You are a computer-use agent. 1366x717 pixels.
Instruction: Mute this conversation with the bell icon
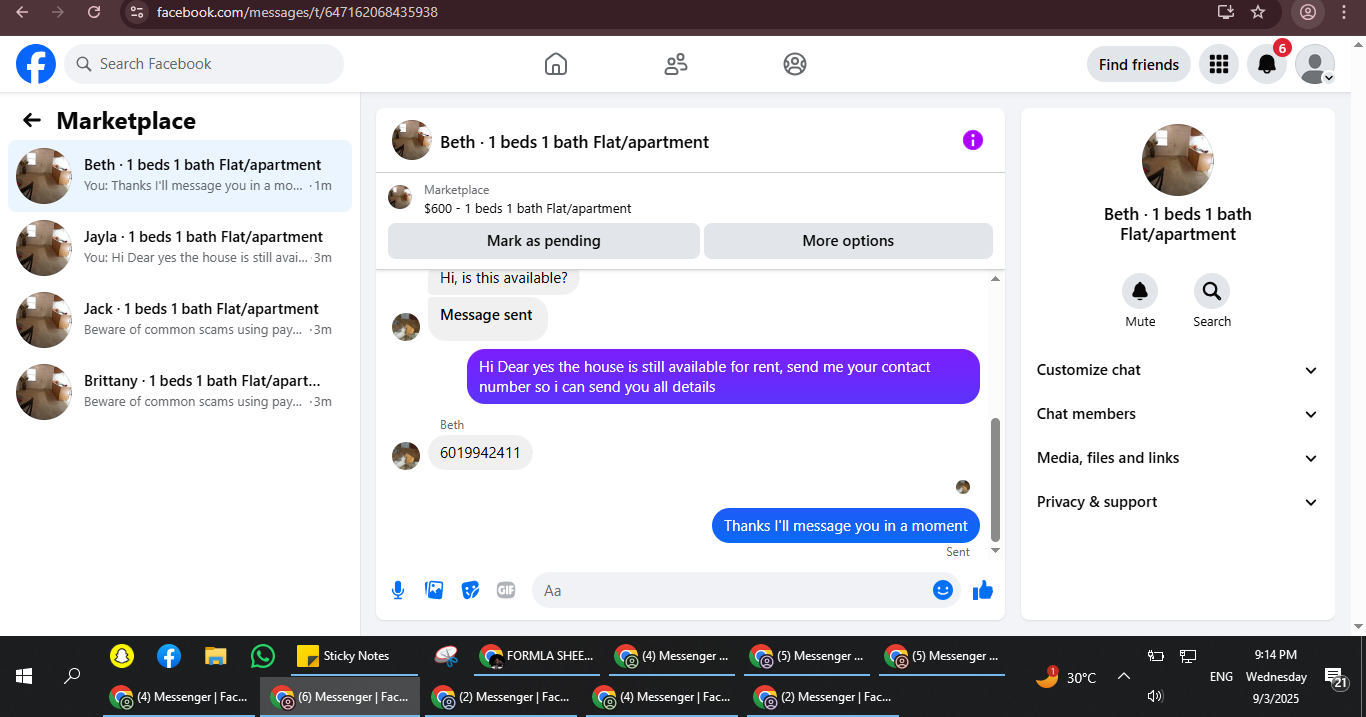1140,291
